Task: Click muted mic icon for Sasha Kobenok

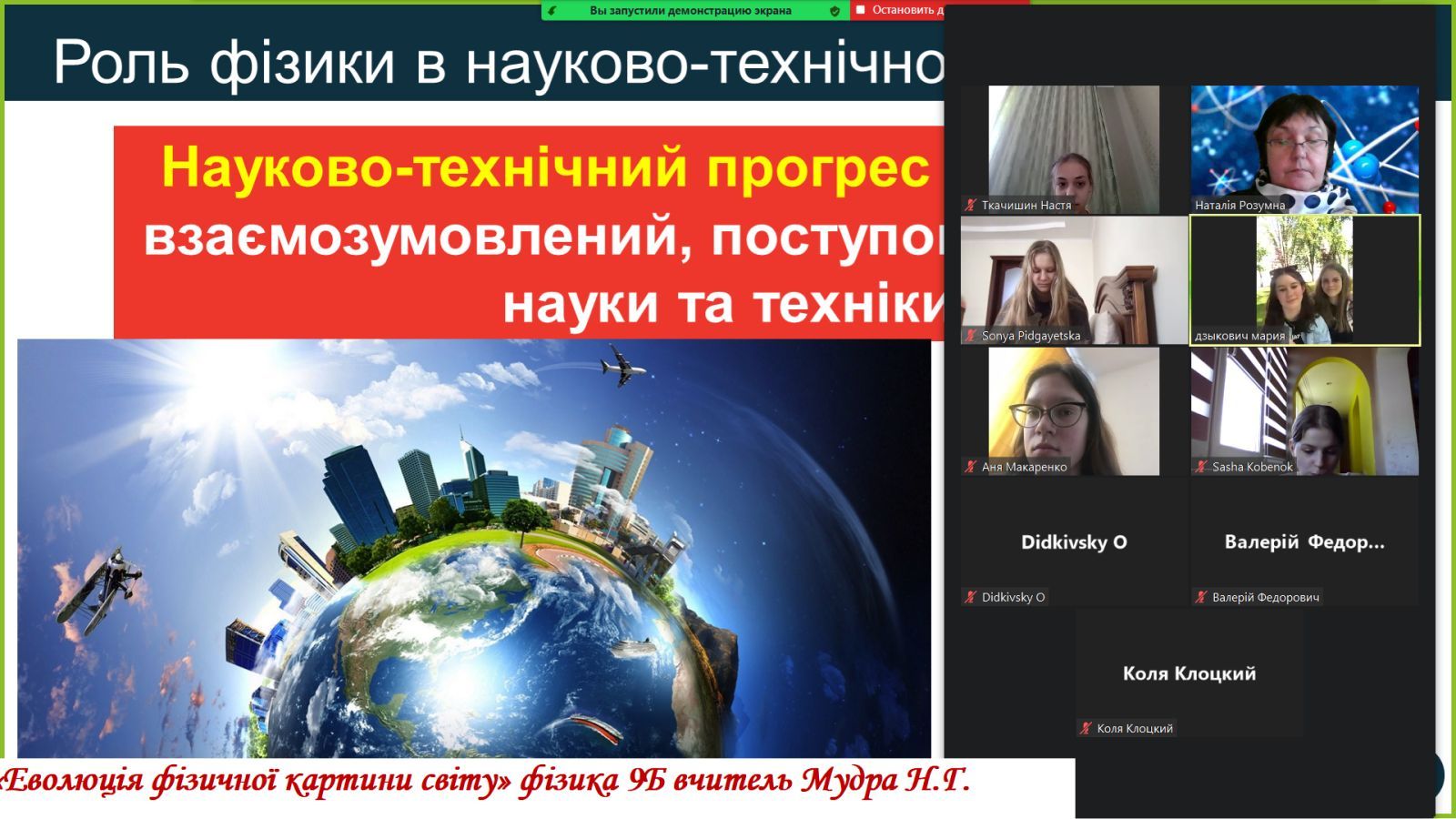Action: (1201, 467)
